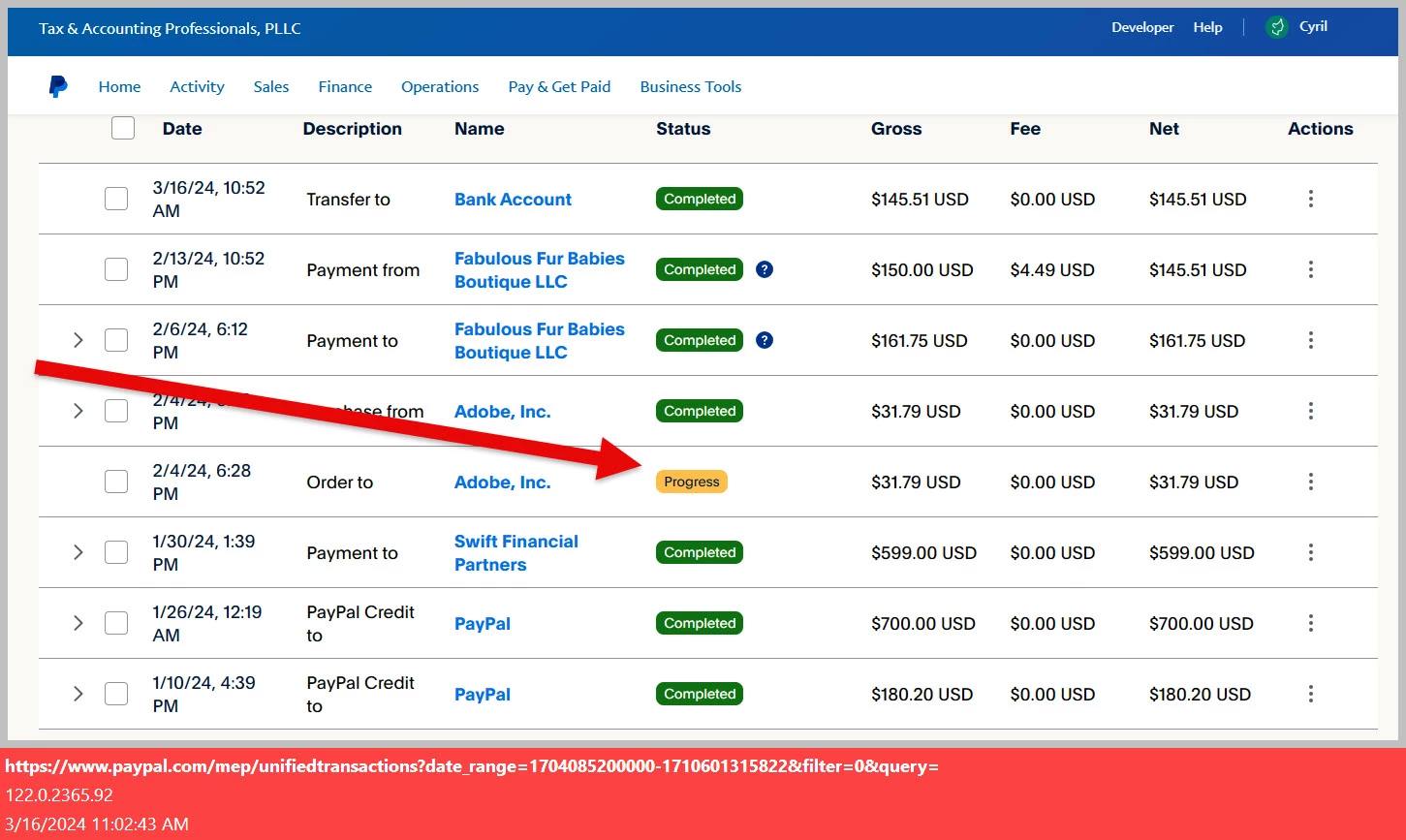
Task: Click the Description column header
Action: (352, 128)
